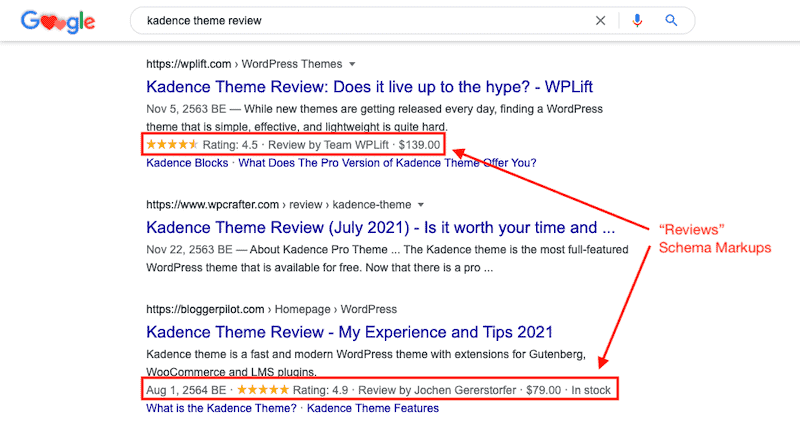Open the dropdown arrow next to wpcrafter.com URL
Screen dimensions: 800x435
pyautogui.click(x=421, y=205)
